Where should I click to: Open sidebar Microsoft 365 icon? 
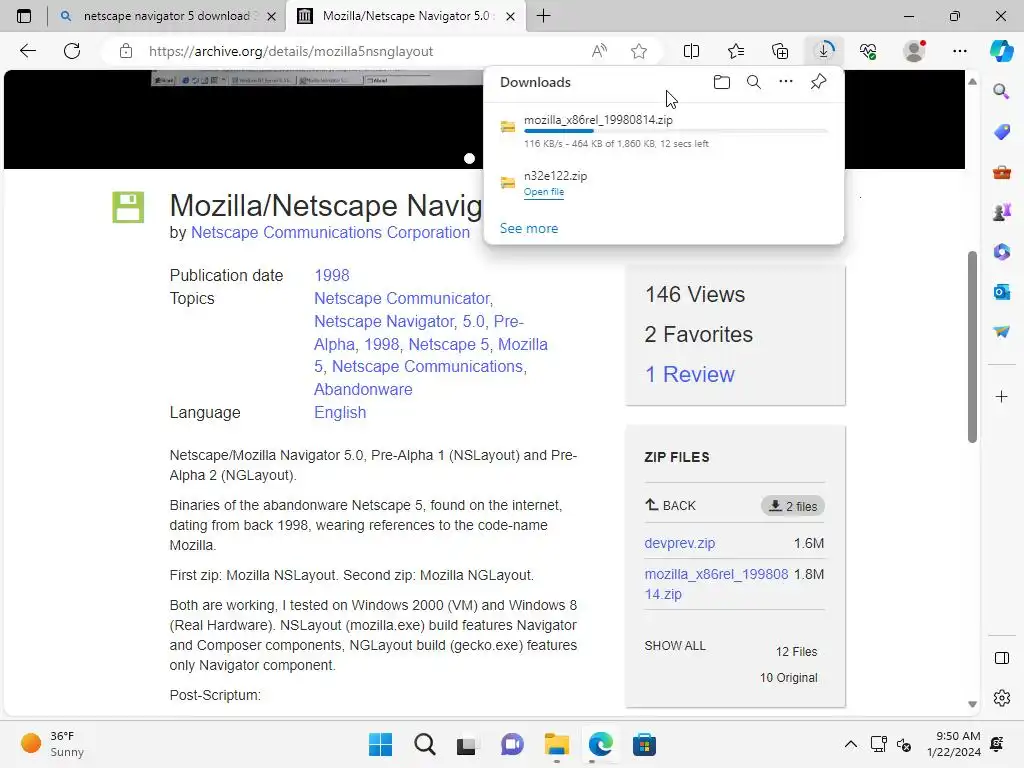point(1001,252)
